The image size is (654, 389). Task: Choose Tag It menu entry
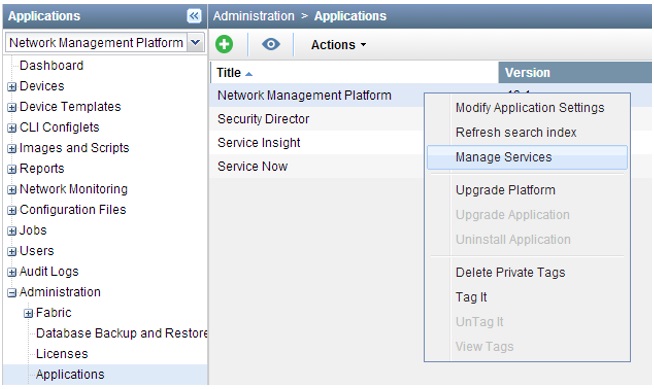(x=471, y=297)
